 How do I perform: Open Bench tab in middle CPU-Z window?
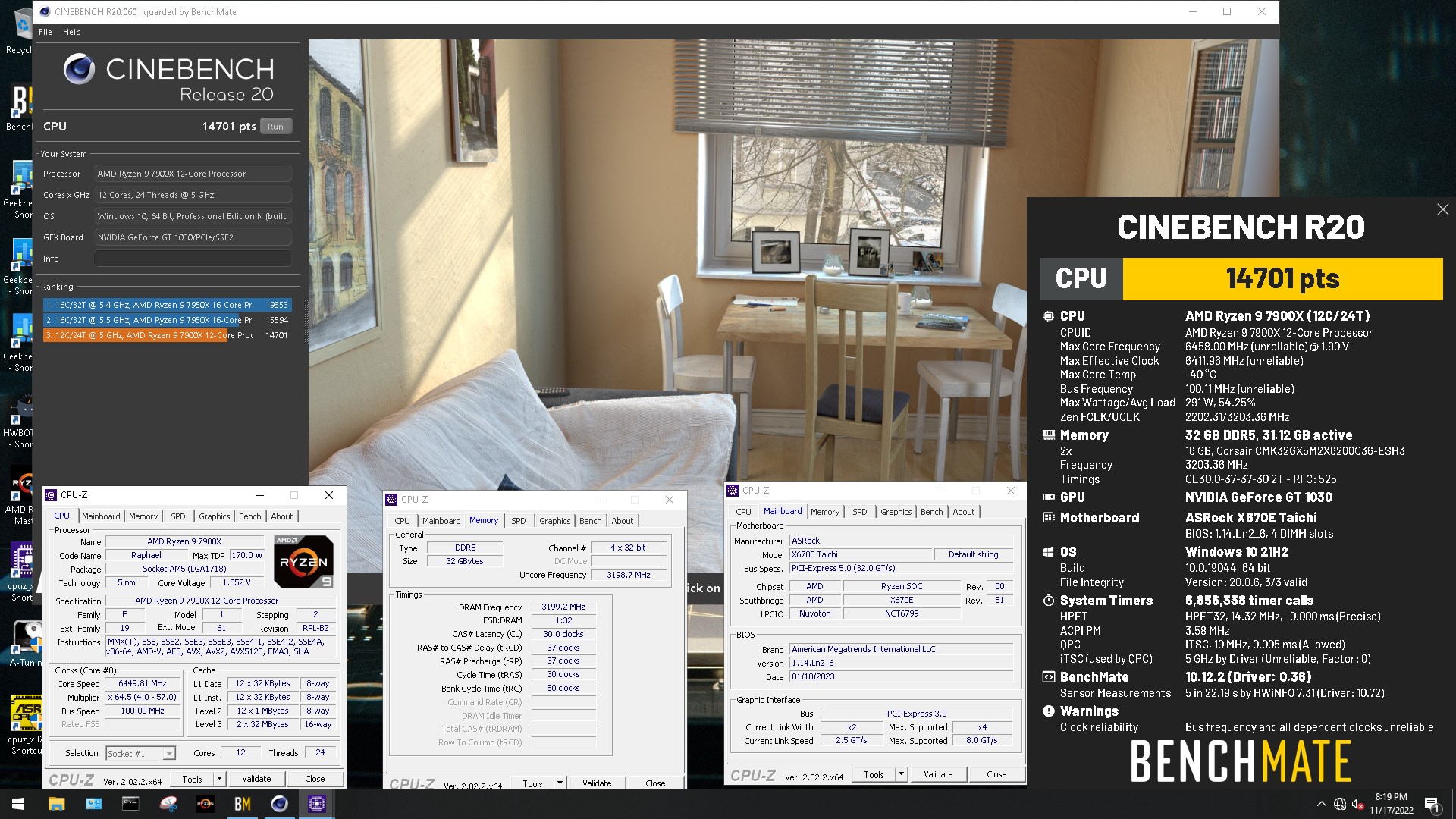[x=591, y=521]
